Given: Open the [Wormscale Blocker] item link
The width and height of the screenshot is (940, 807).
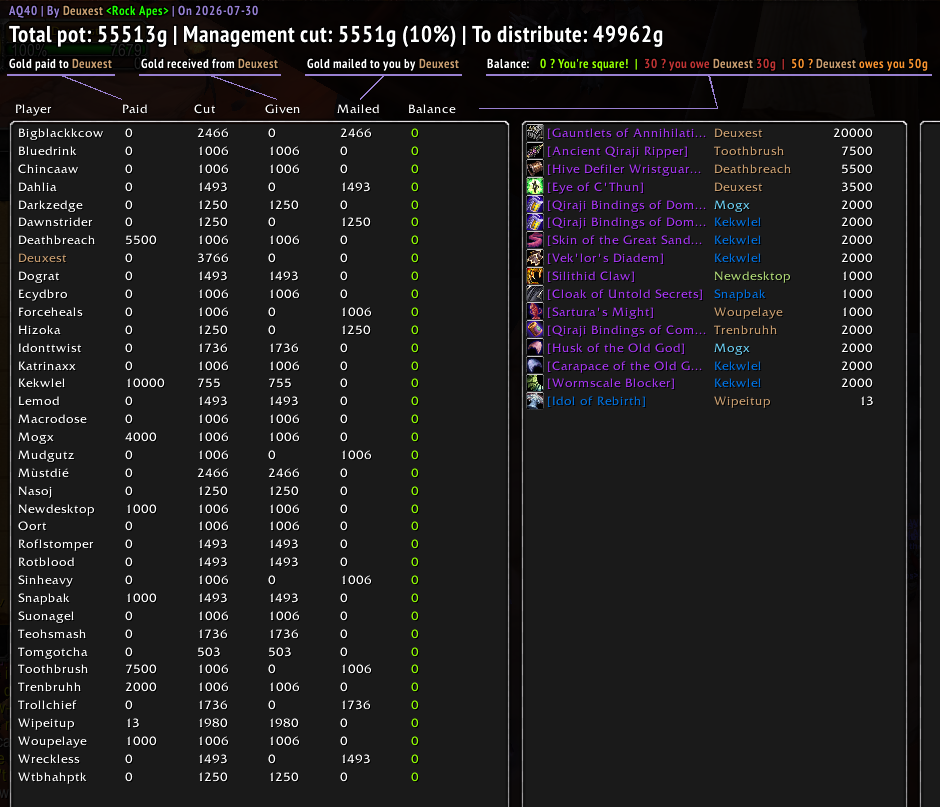Looking at the screenshot, I should 611,383.
